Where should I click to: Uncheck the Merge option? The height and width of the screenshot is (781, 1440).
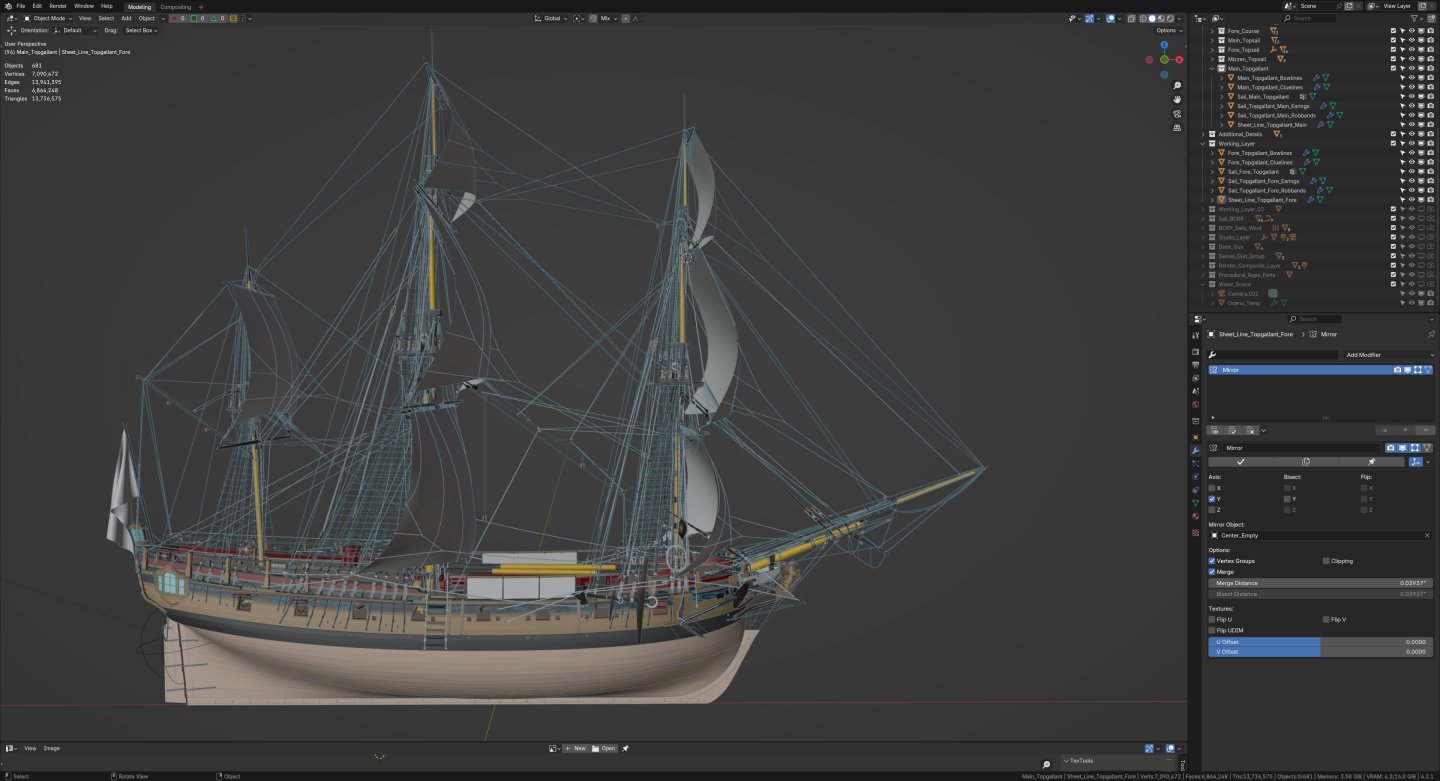click(1212, 572)
